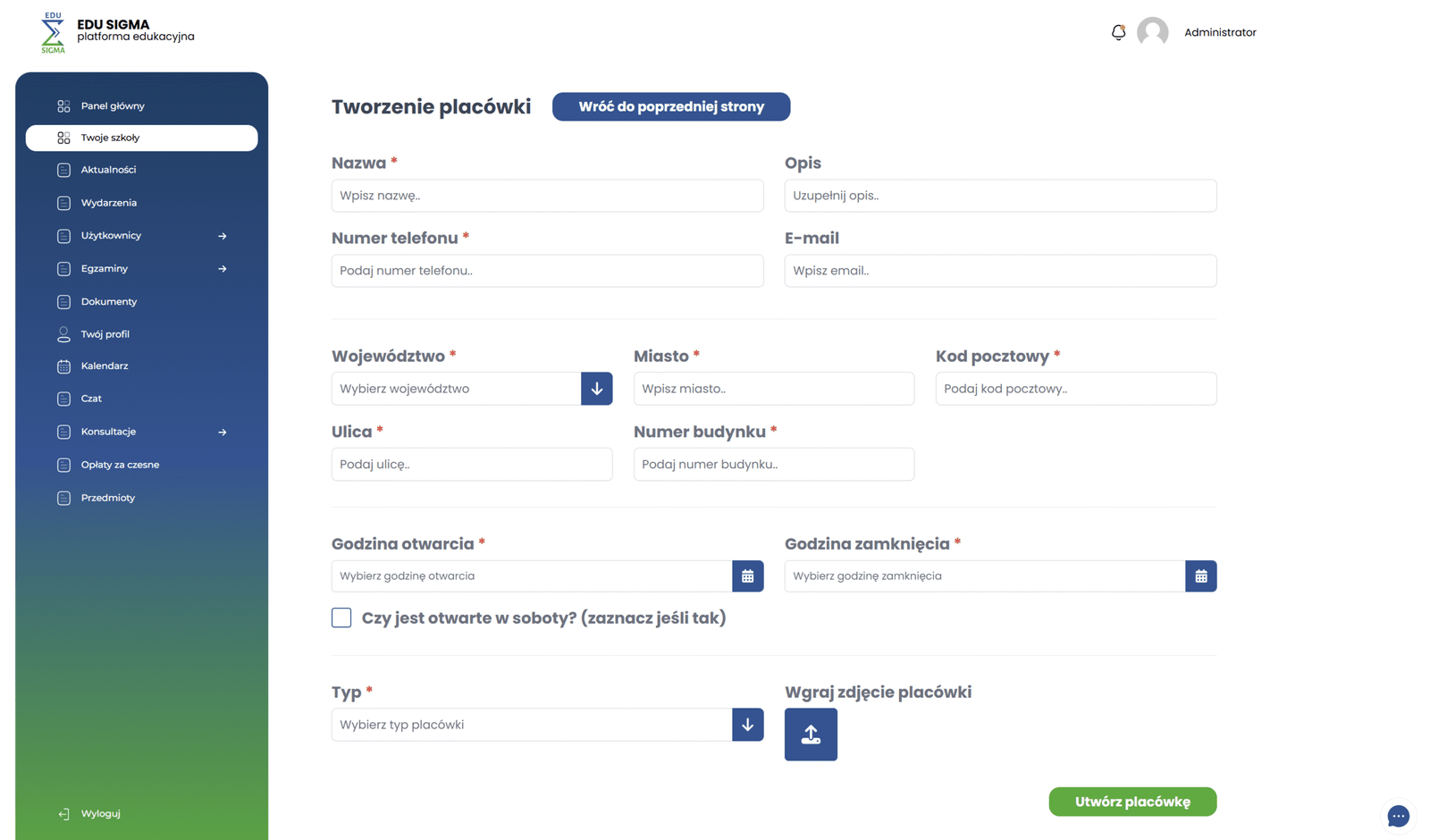
Task: Go to Kalendarz in the sidebar
Action: pos(105,366)
